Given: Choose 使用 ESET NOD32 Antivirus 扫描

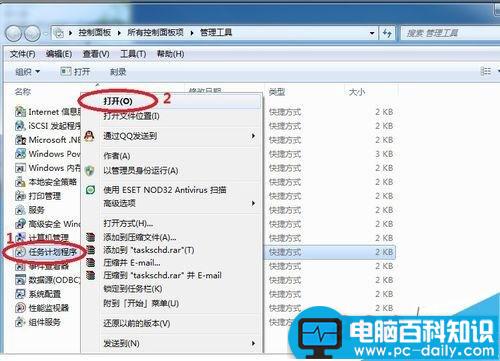Looking at the screenshot, I should (165, 190).
